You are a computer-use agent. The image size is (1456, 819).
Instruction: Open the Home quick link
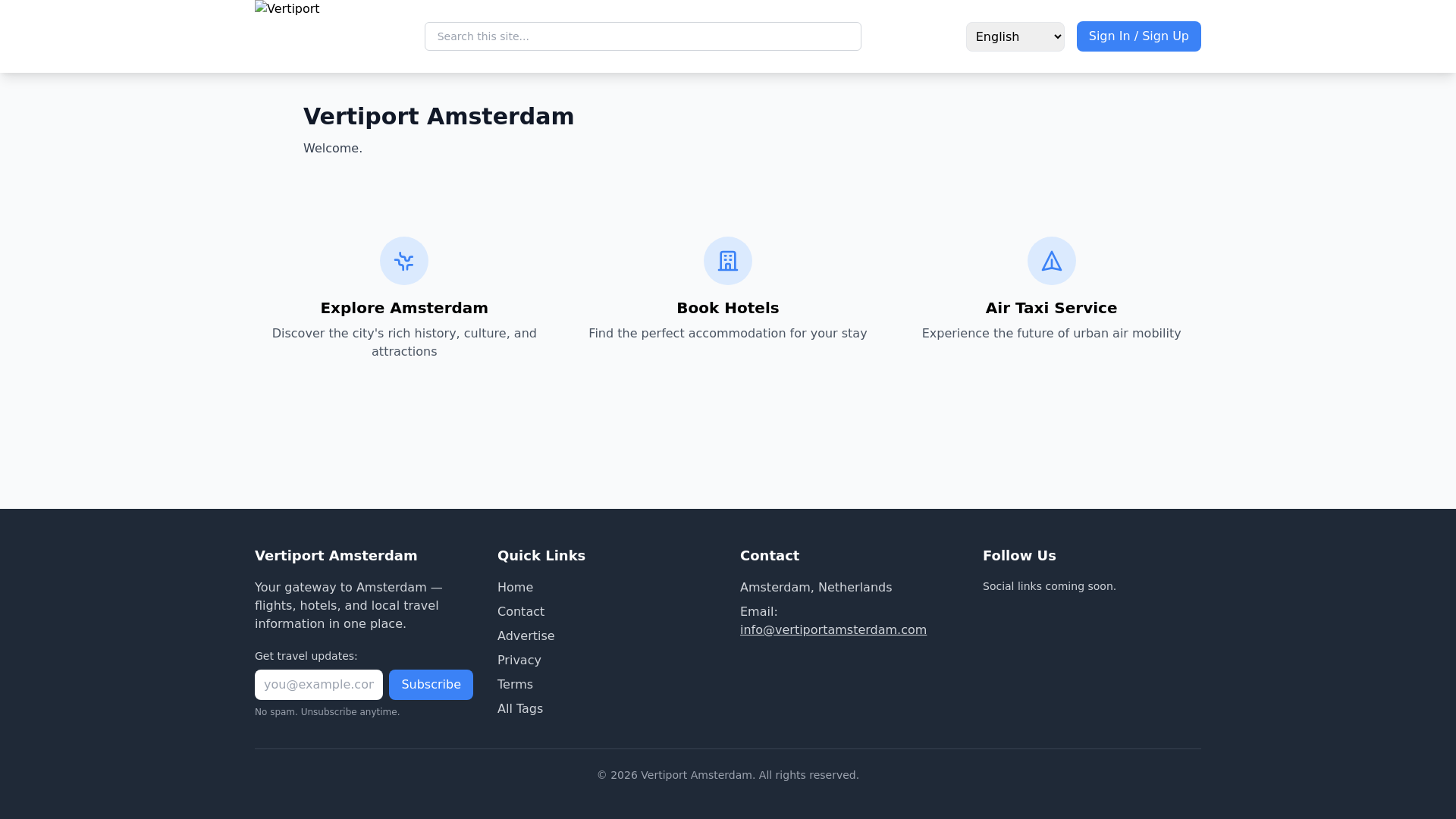coord(515,588)
